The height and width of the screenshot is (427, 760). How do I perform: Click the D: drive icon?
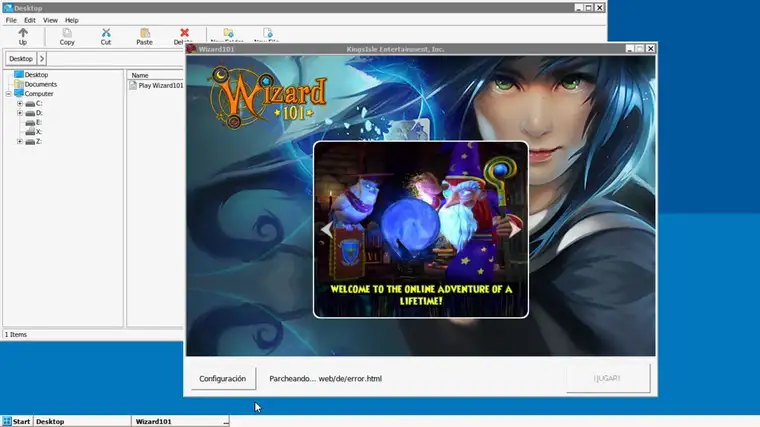tap(30, 113)
